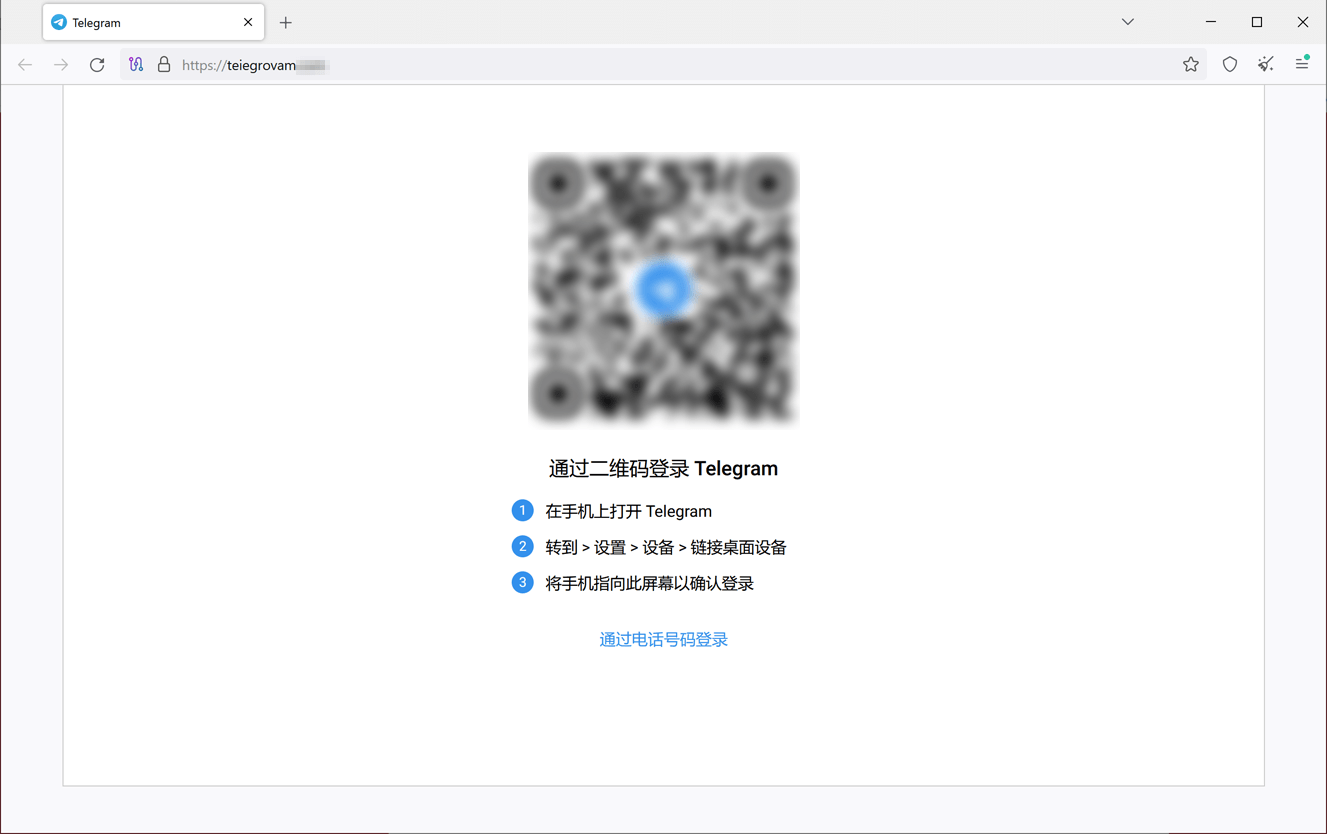Image resolution: width=1327 pixels, height=834 pixels.
Task: Close the Telegram tab
Action: (x=248, y=22)
